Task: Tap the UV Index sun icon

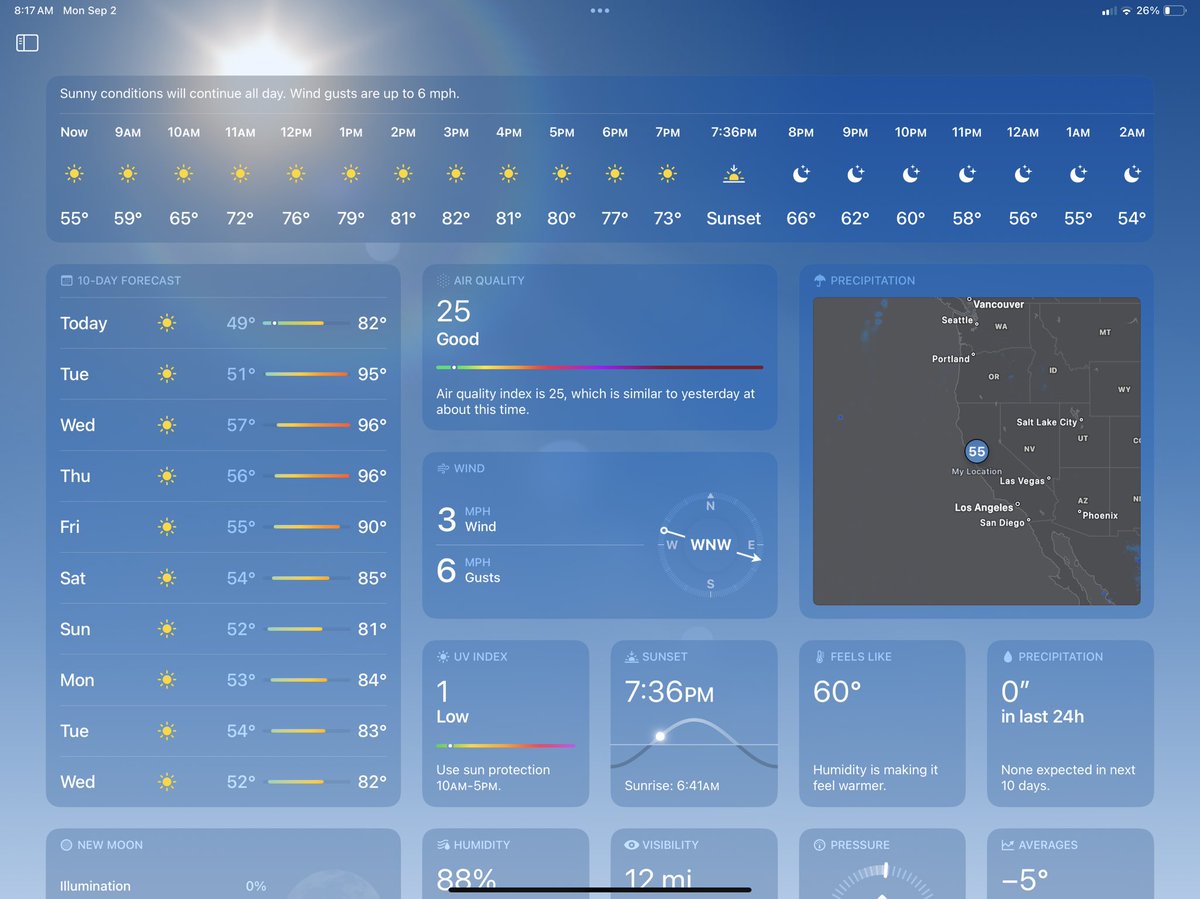Action: [443, 657]
